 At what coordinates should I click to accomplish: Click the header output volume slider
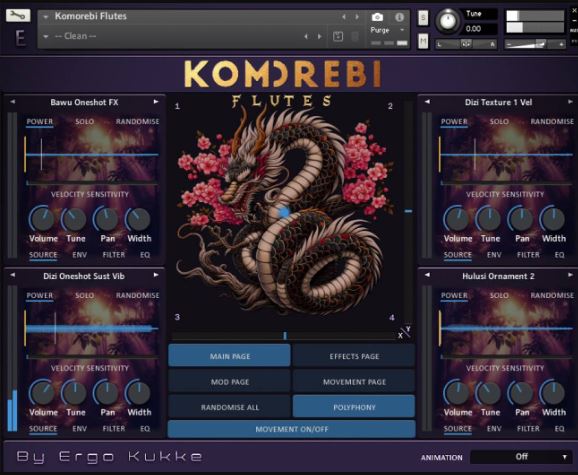(x=535, y=45)
